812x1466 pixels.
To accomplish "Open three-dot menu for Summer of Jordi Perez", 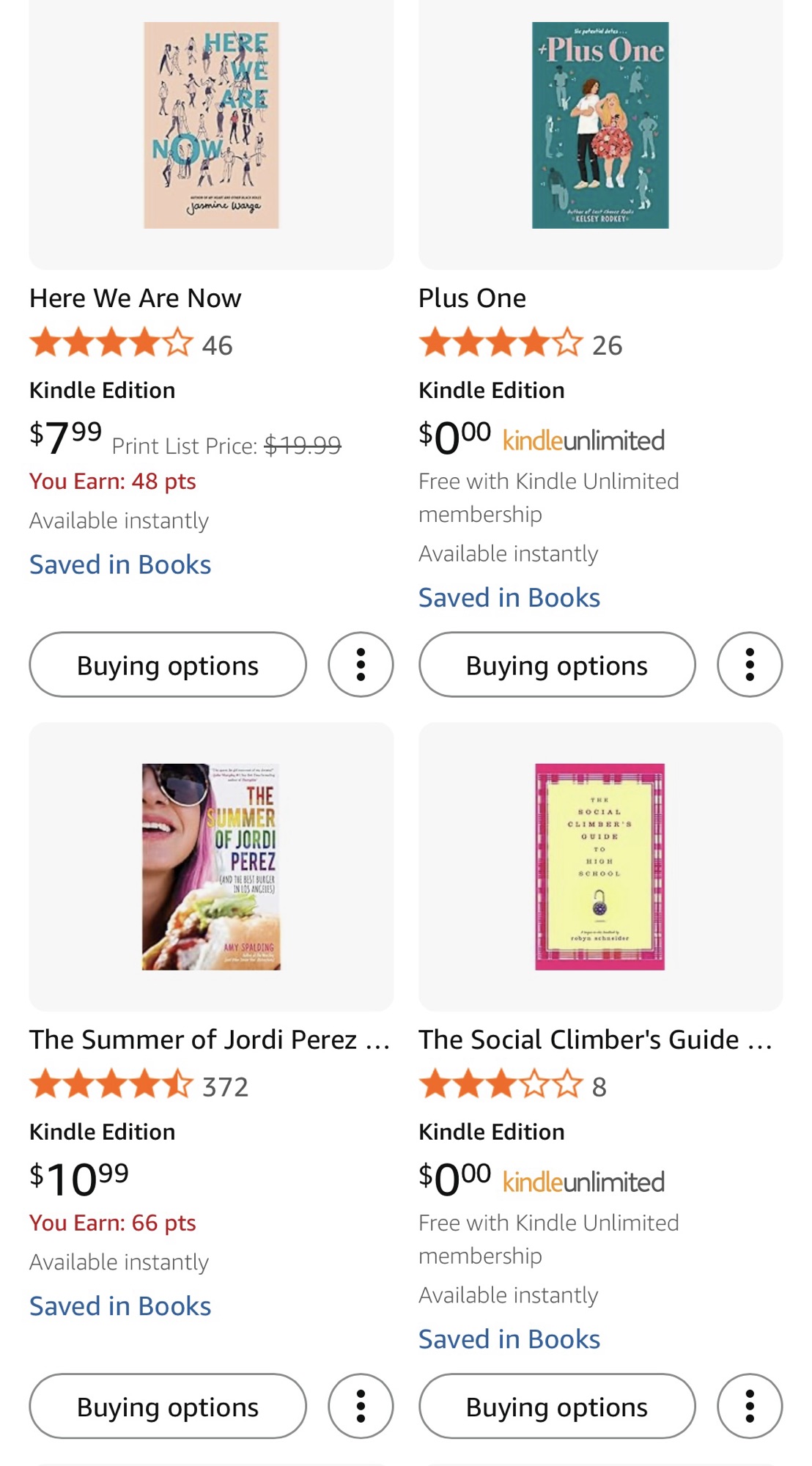I will (x=361, y=1406).
